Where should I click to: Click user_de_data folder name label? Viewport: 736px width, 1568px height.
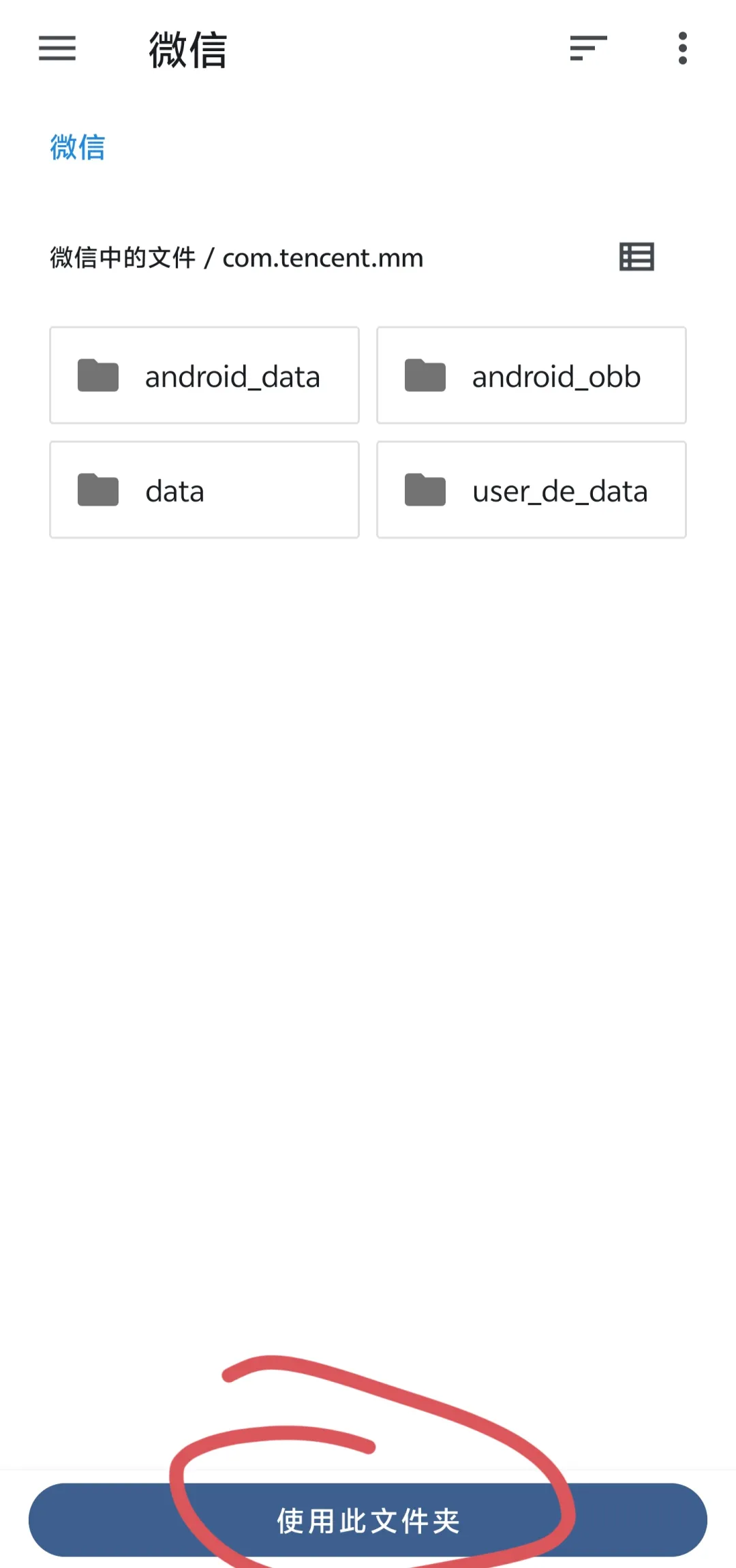pyautogui.click(x=560, y=491)
